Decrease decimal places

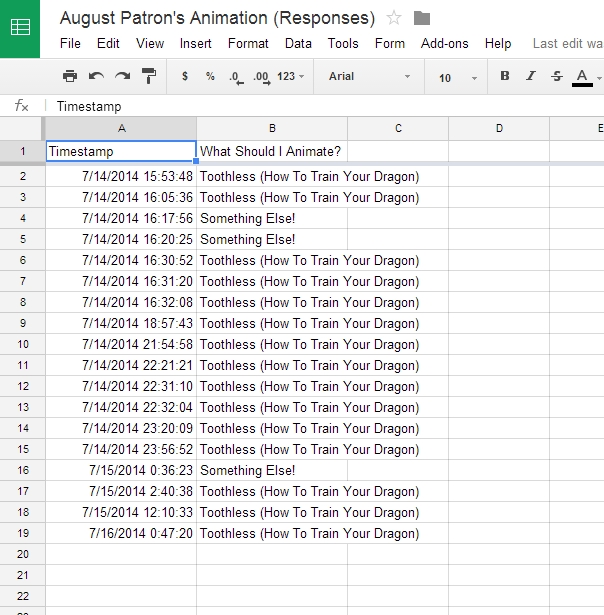click(235, 76)
